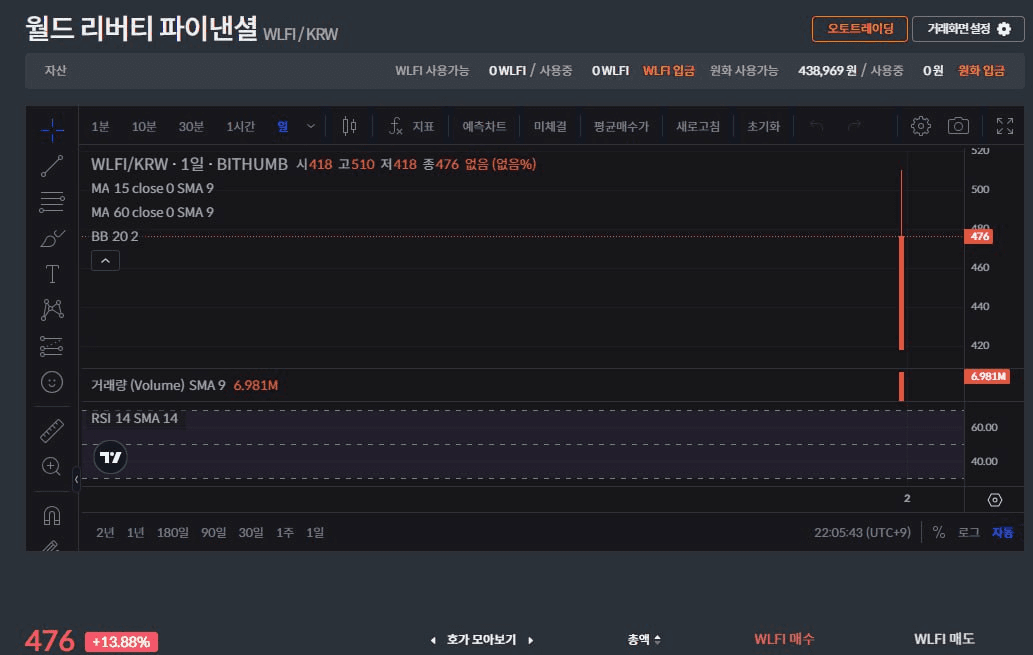This screenshot has width=1033, height=655.
Task: Select the 30분 interval
Action: coord(191,127)
